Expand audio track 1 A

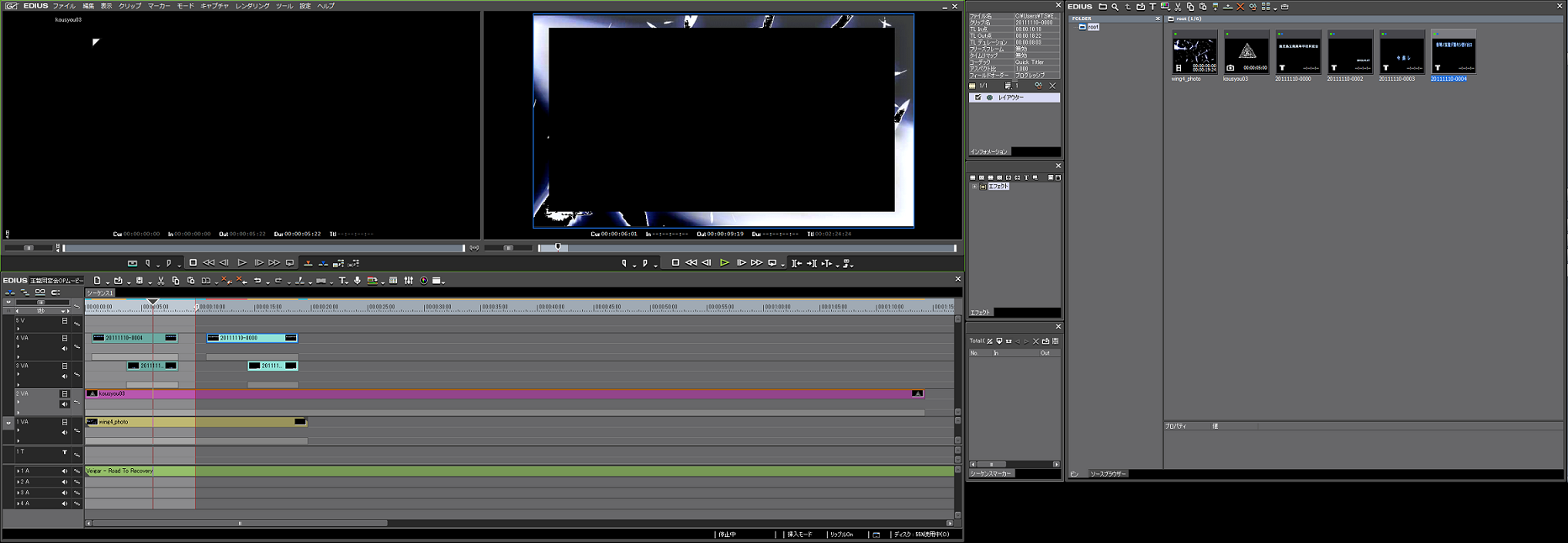click(x=18, y=471)
